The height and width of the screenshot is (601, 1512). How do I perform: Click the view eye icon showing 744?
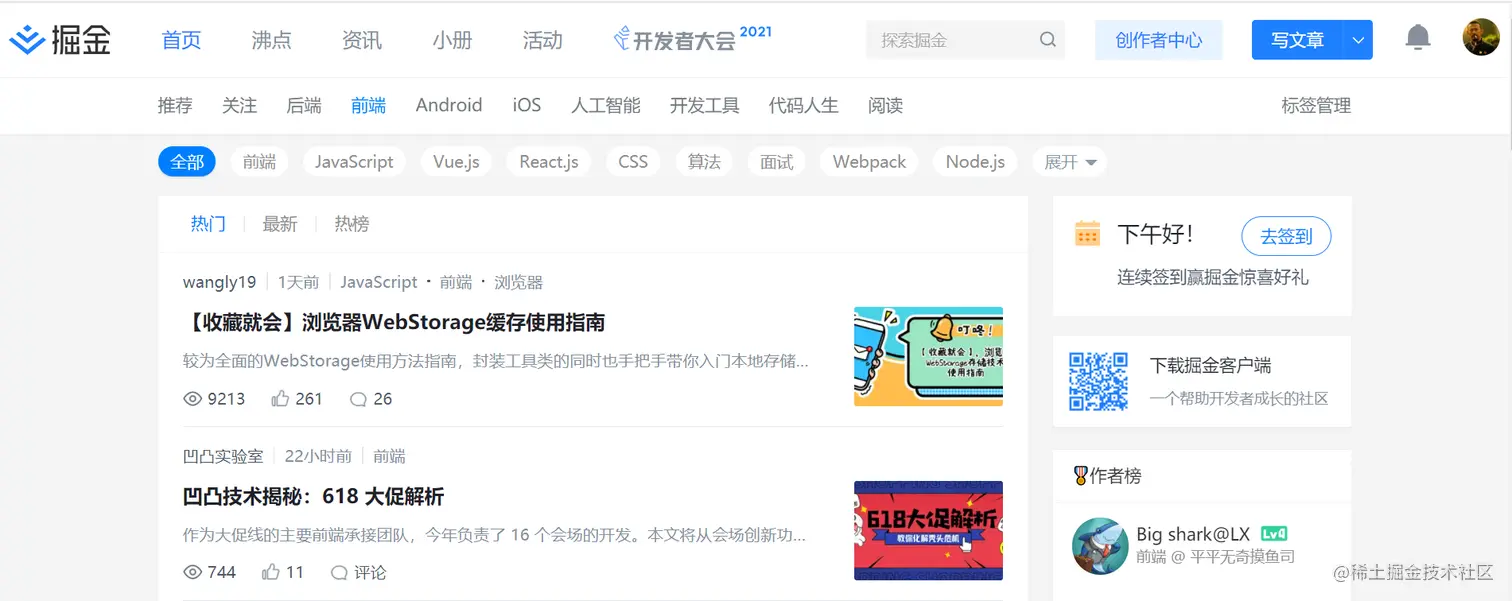point(193,572)
